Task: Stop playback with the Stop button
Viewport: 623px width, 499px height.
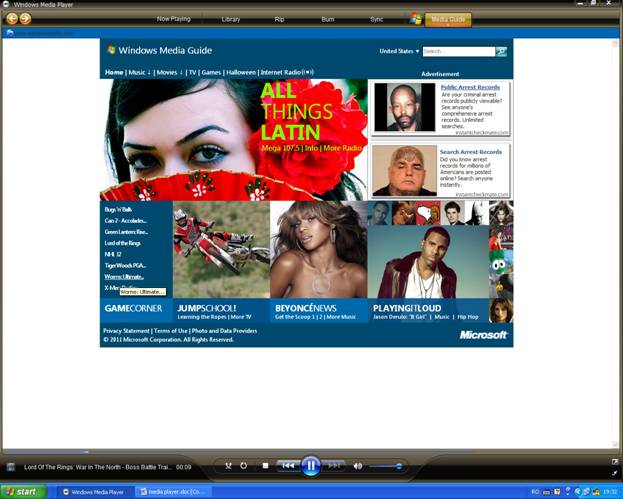Action: [x=265, y=466]
